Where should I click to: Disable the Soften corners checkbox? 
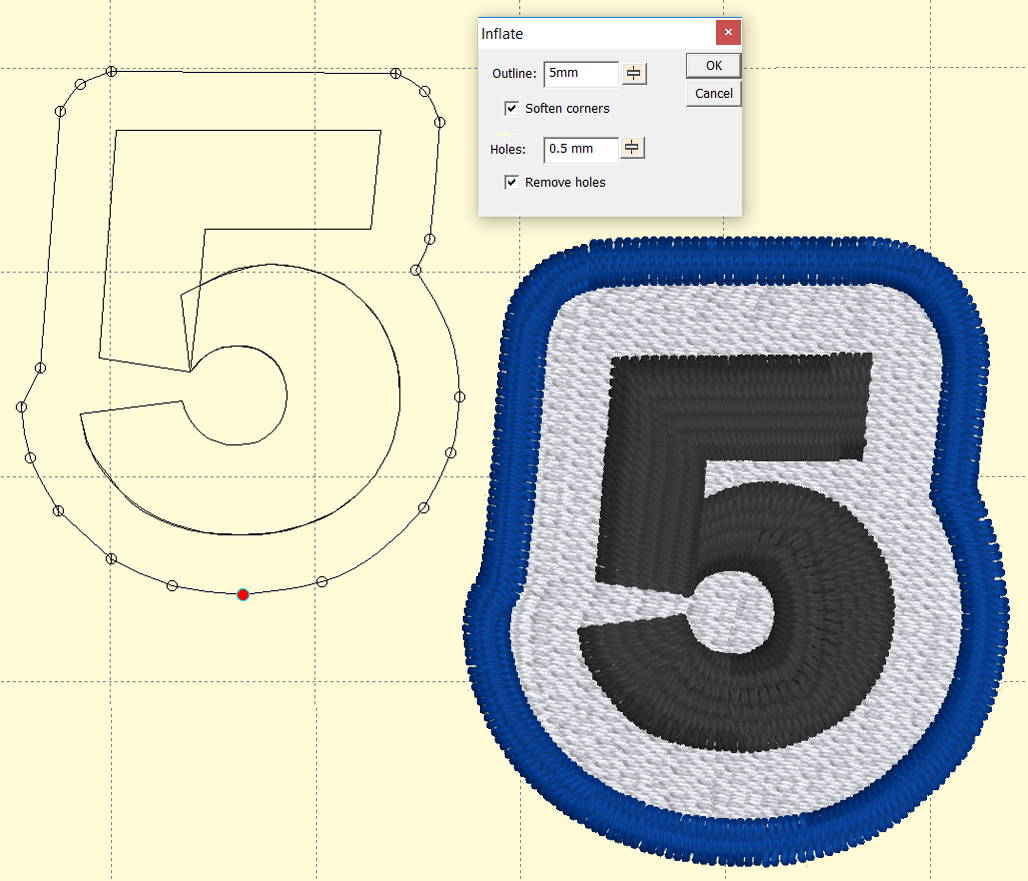pos(512,108)
